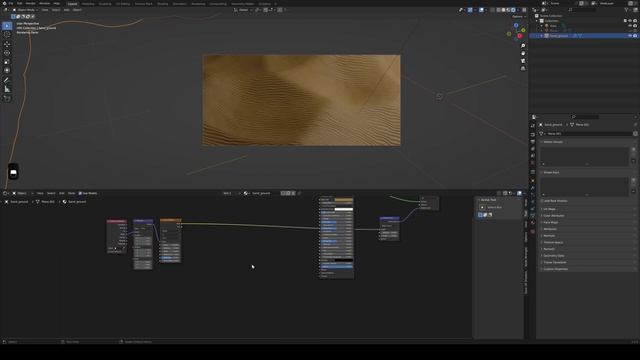Open the outliner filter funnel icon
Screen dimensions: 640x360
627,10
